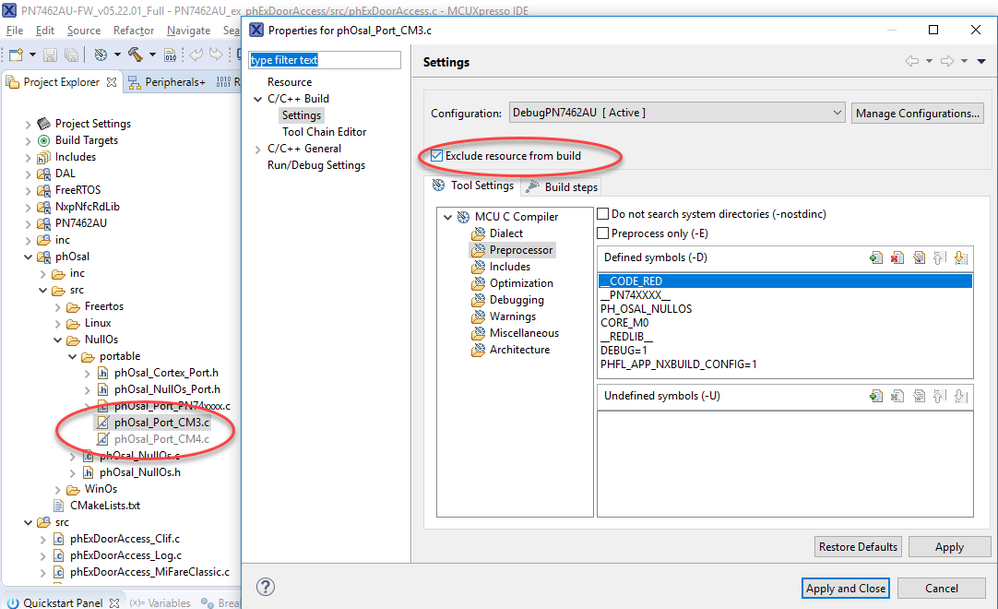Image resolution: width=998 pixels, height=609 pixels.
Task: Click the Cancel button
Action: click(941, 589)
